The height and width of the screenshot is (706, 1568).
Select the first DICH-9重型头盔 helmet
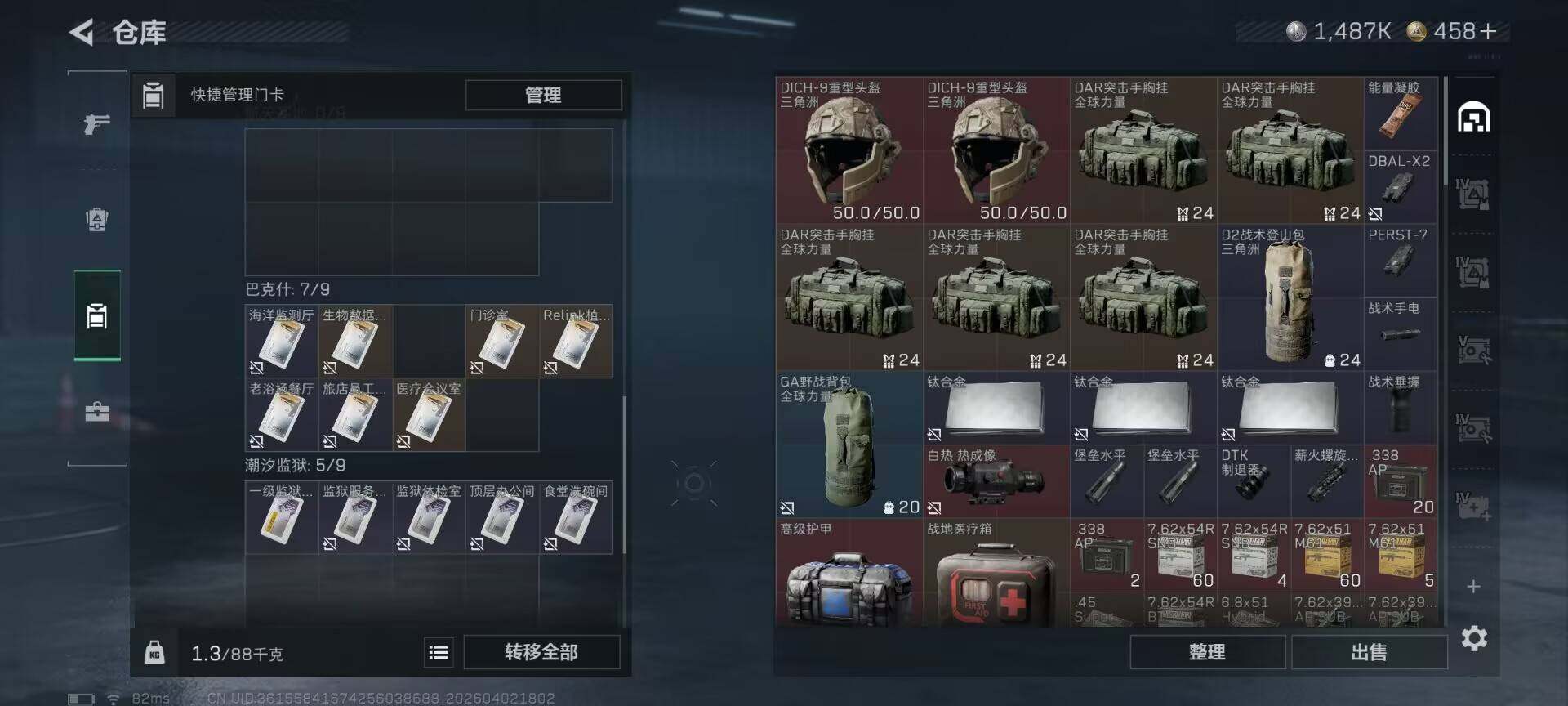(849, 150)
